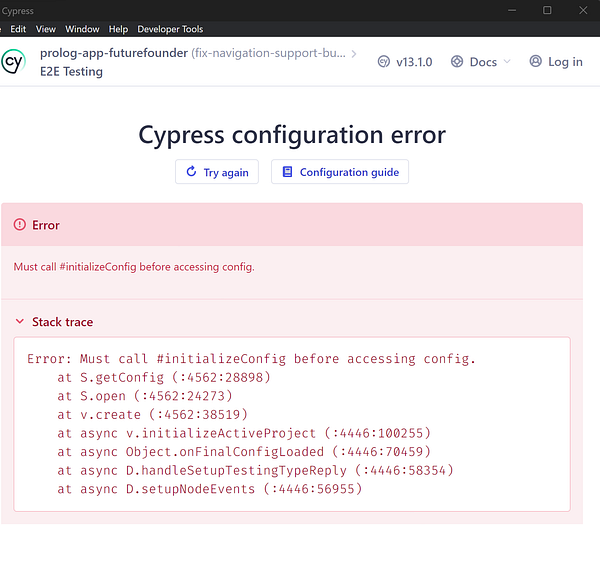Open the Edit menu
Screen dimensions: 600x575
(x=18, y=29)
